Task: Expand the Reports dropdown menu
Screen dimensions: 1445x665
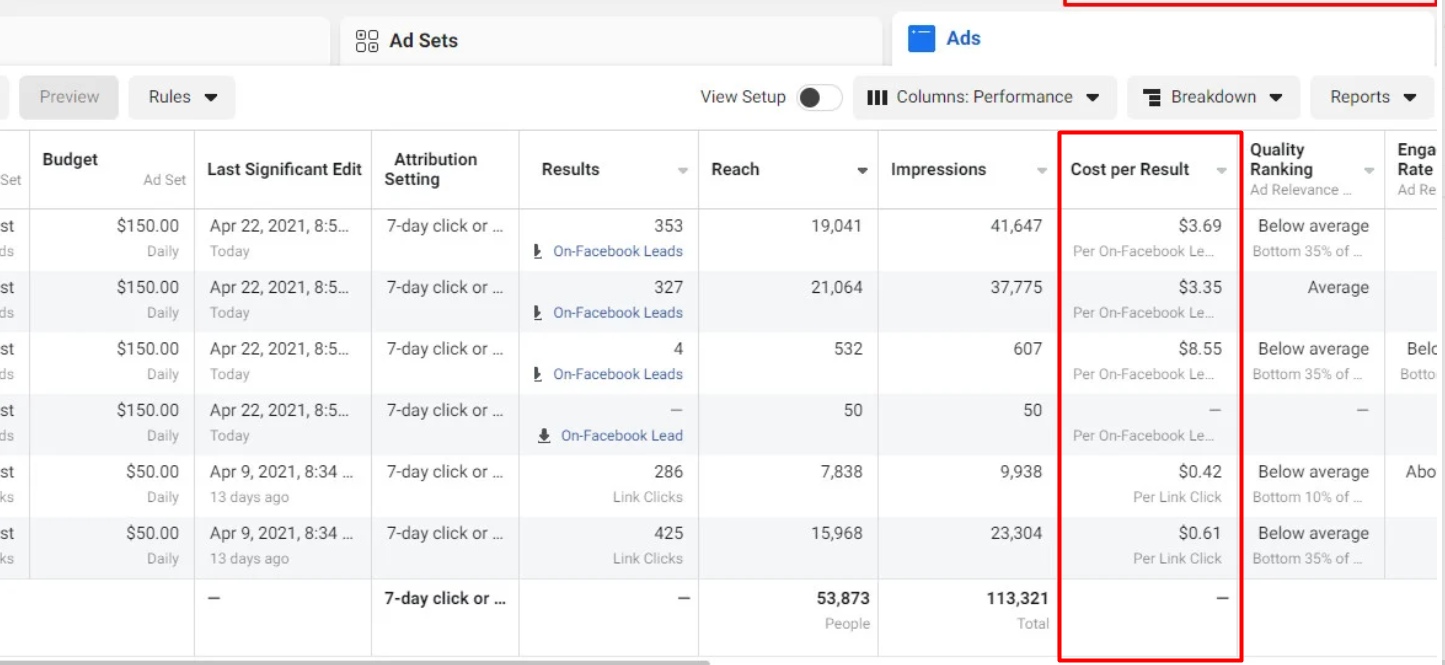Action: point(1372,98)
